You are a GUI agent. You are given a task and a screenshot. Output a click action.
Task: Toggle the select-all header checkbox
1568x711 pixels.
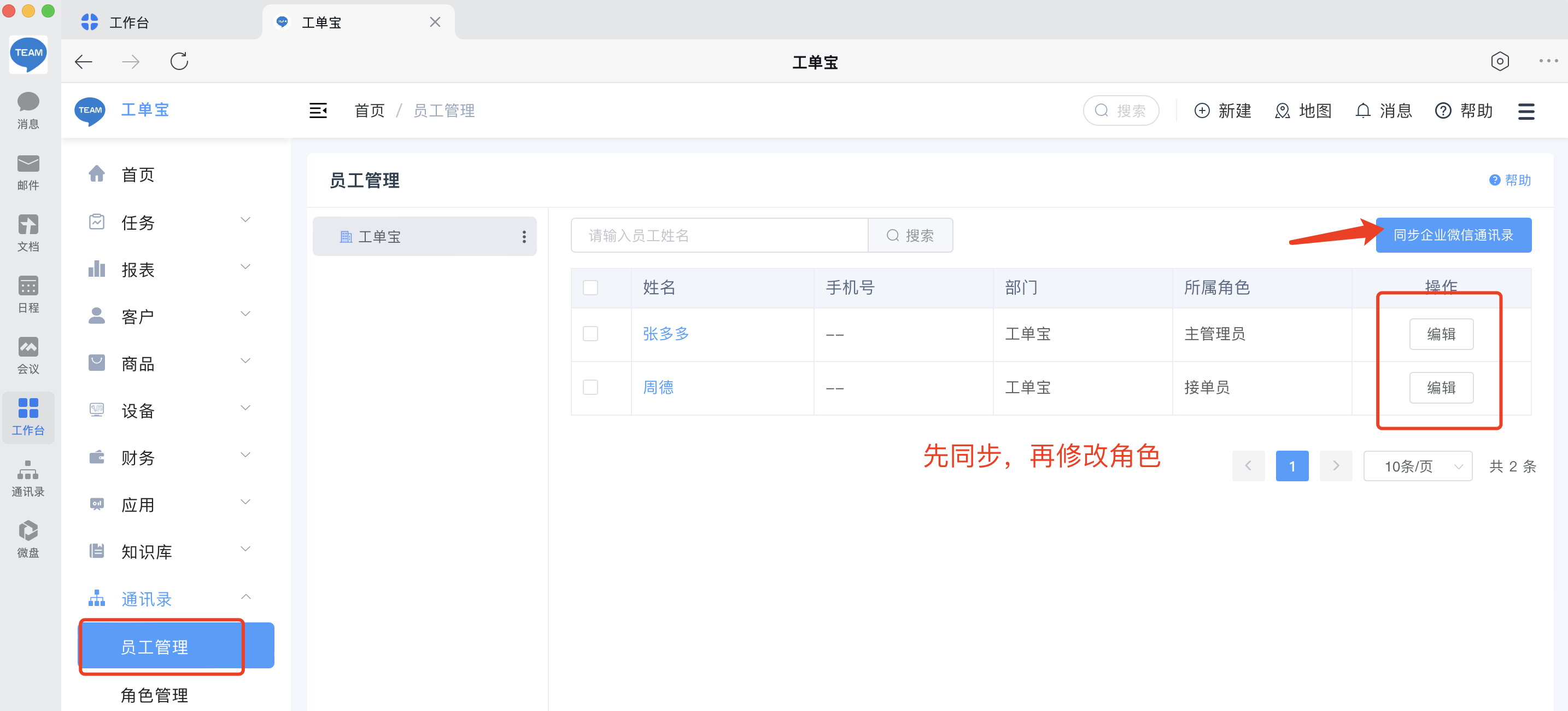(590, 287)
